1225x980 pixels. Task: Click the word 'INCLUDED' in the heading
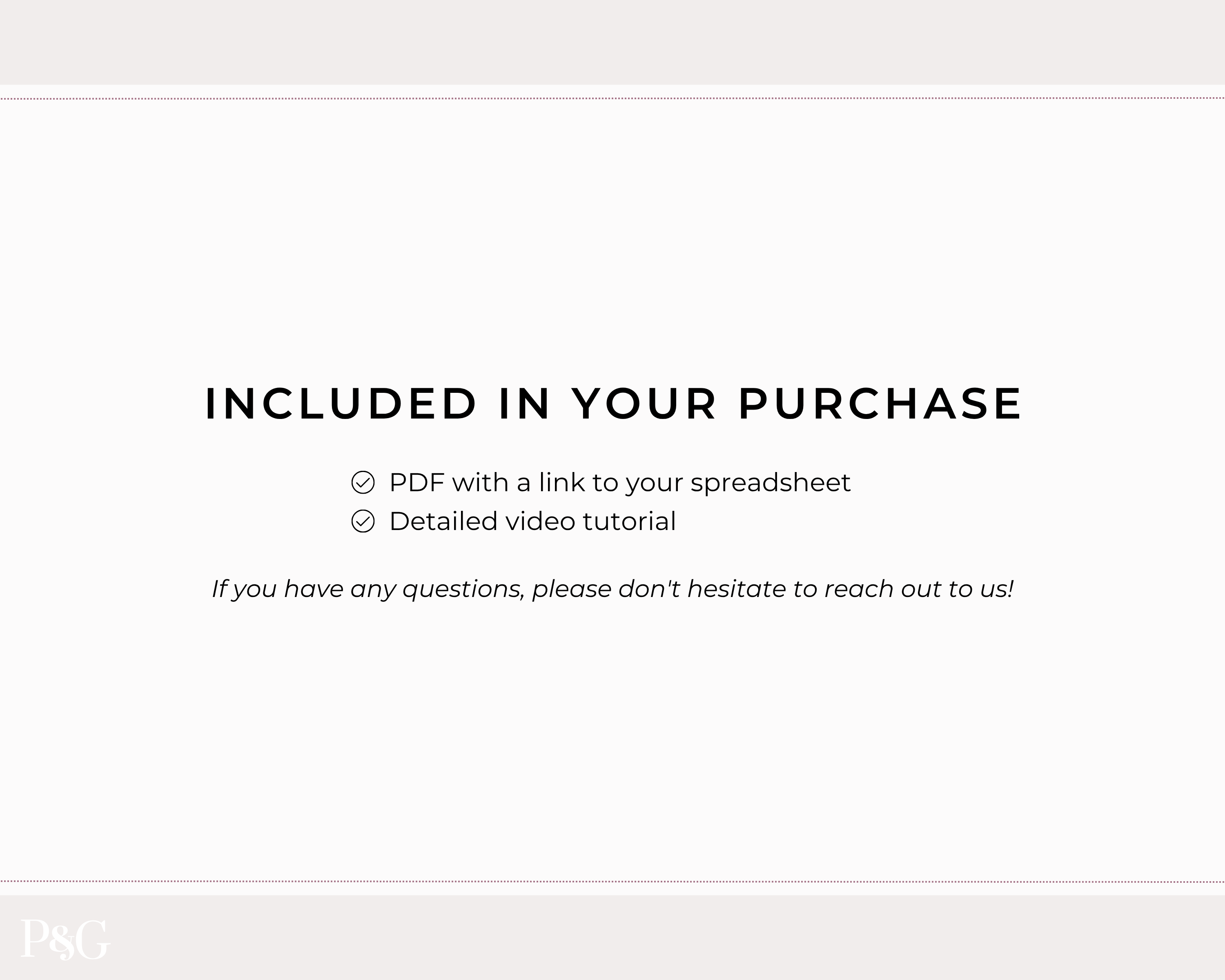click(340, 404)
